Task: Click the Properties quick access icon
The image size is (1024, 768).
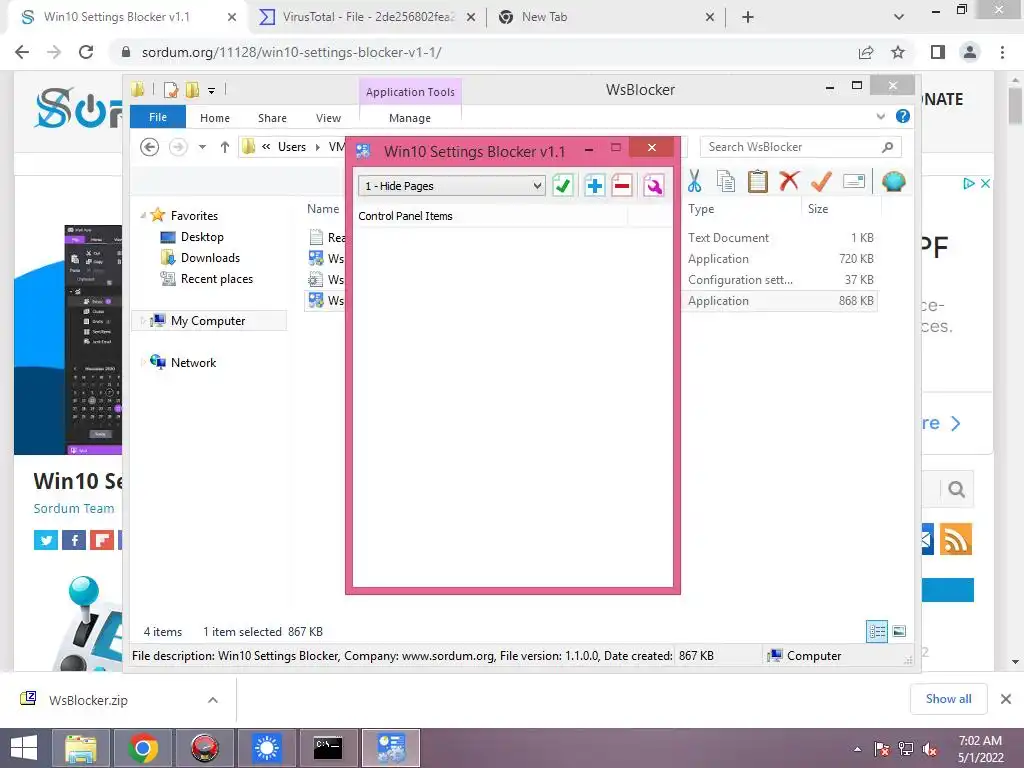Action: pos(171,89)
